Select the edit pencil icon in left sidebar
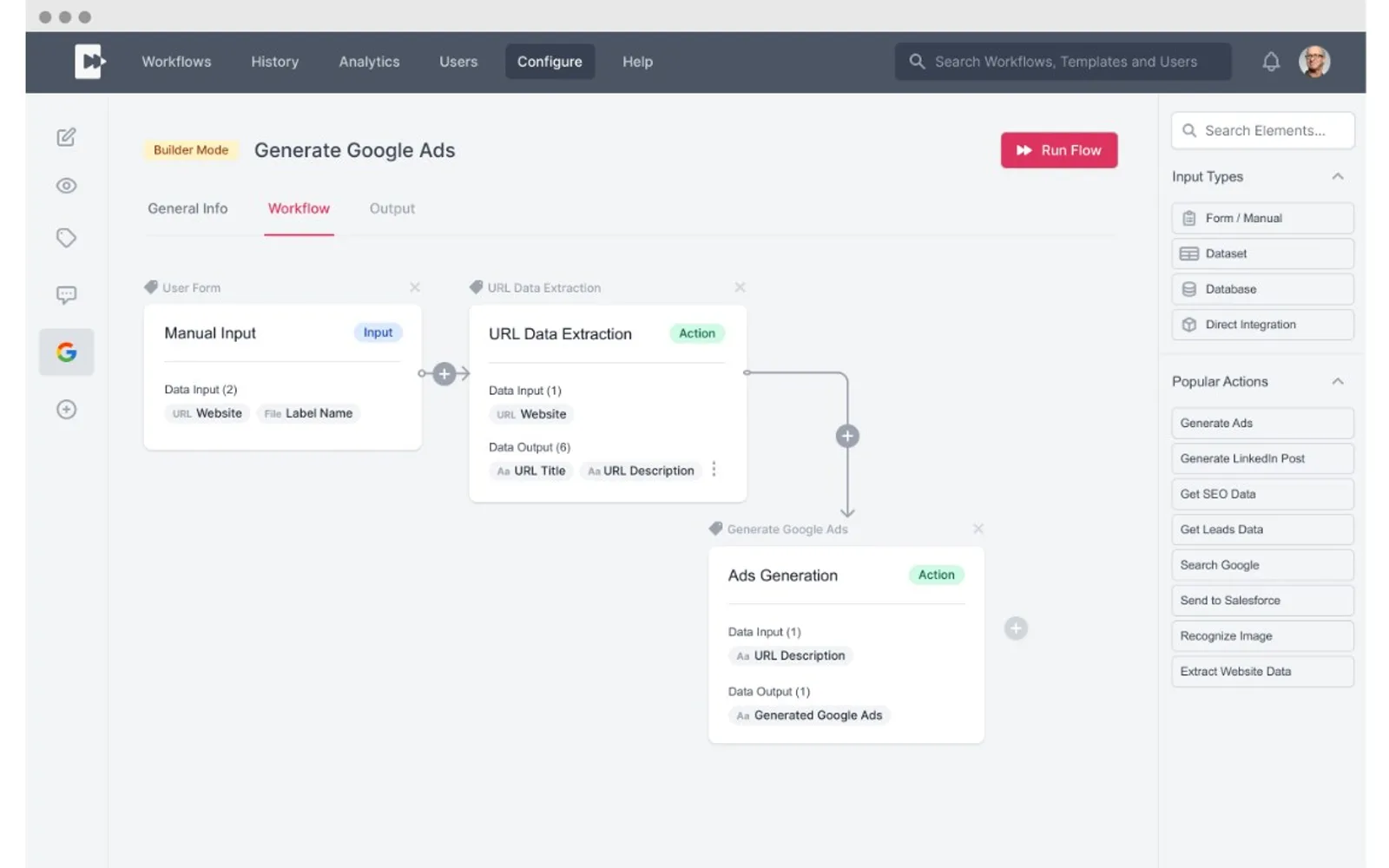The height and width of the screenshot is (868, 1389). [x=66, y=137]
